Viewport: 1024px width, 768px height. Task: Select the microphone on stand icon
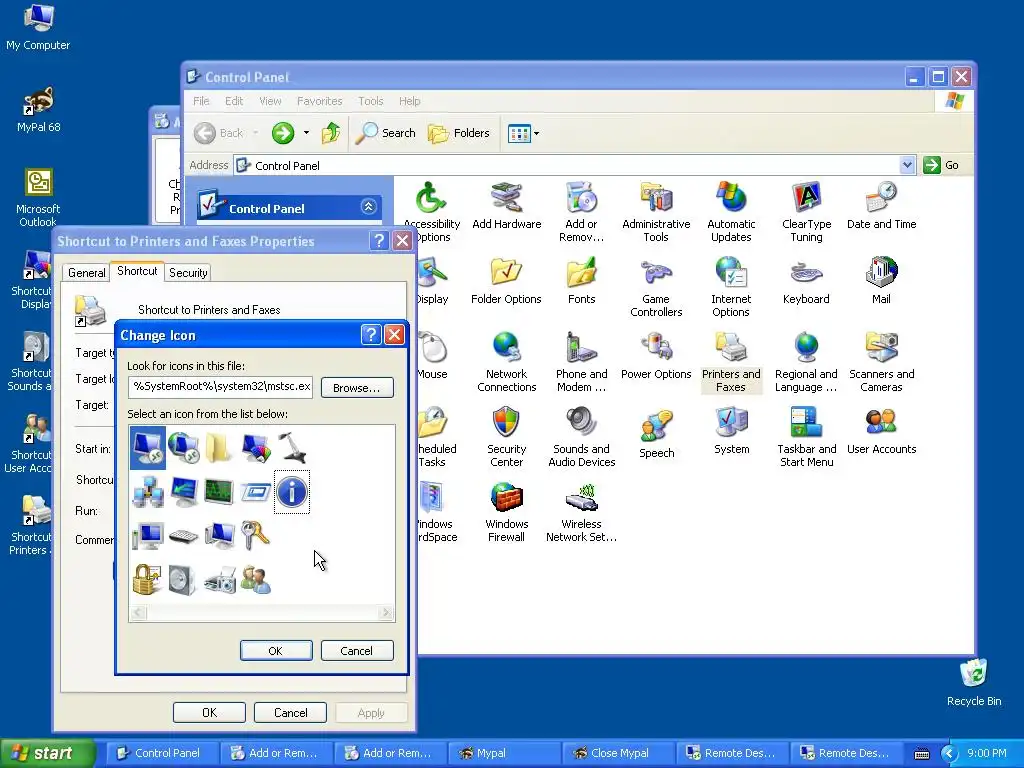tap(291, 447)
